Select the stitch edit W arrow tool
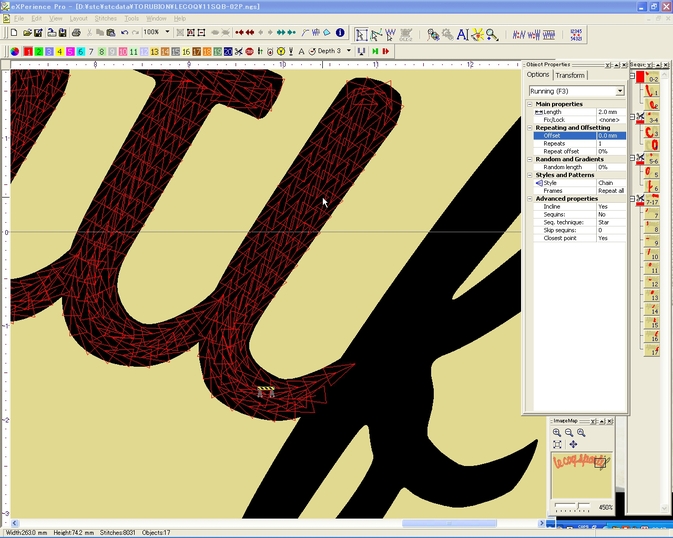673x538 pixels. (391, 35)
